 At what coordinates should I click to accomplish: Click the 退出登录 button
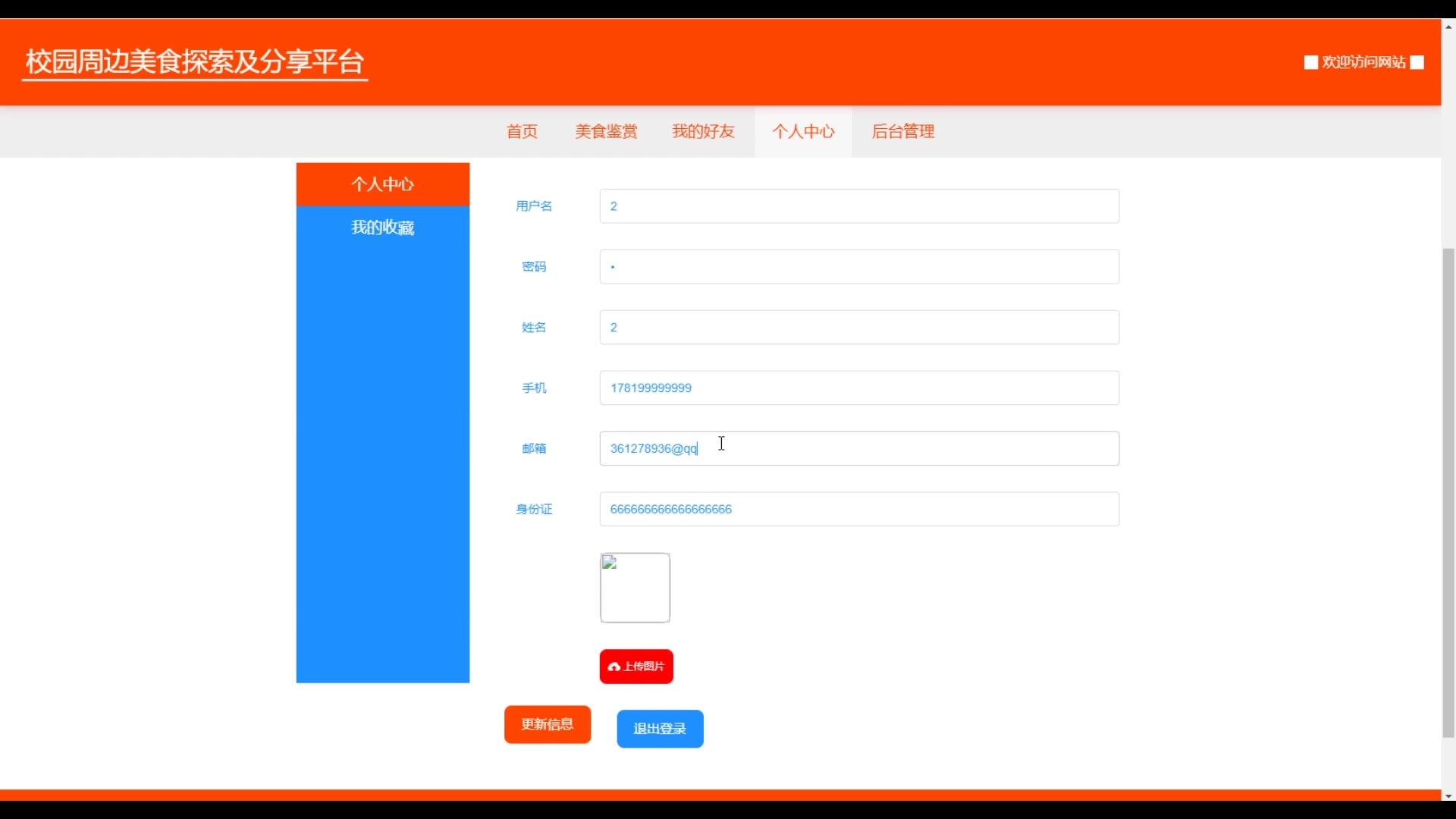pos(660,729)
